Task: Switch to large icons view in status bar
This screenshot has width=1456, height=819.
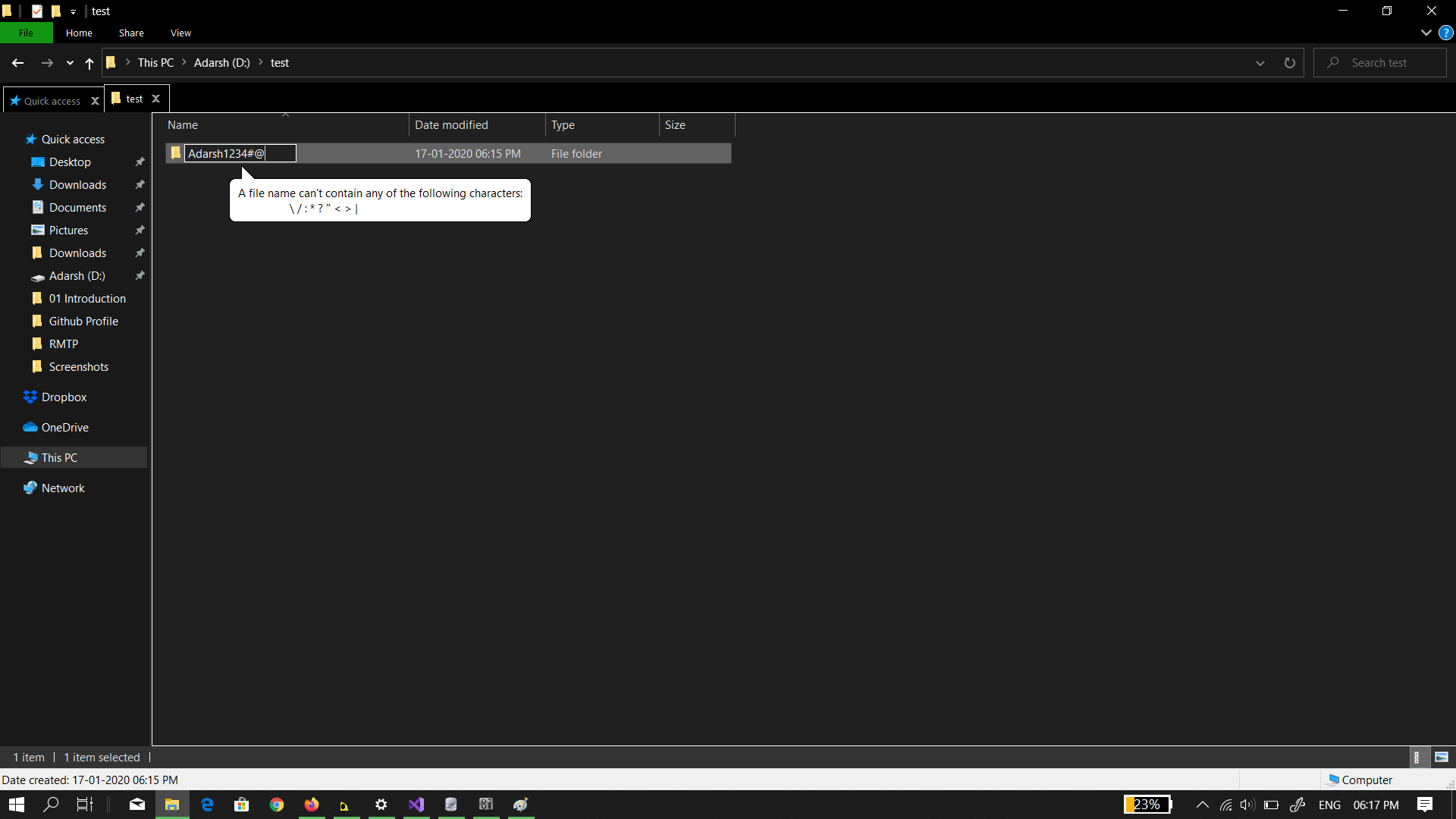Action: [1441, 757]
